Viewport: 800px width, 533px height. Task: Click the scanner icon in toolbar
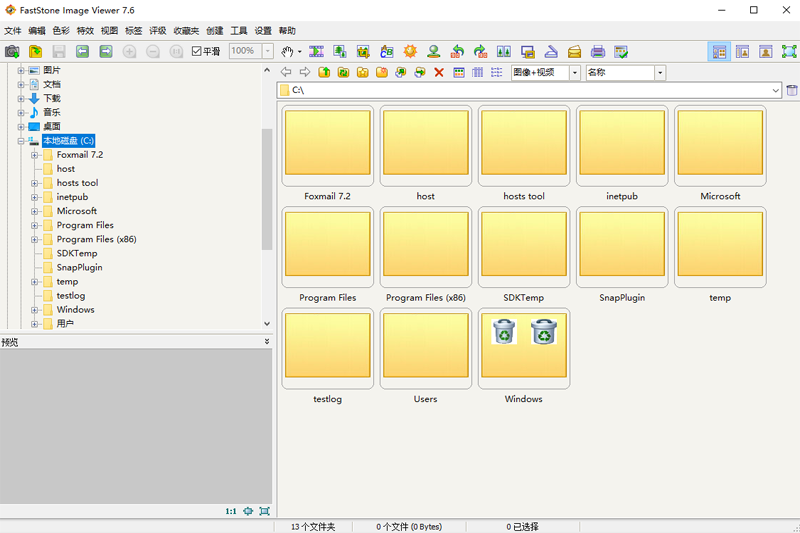click(x=551, y=51)
